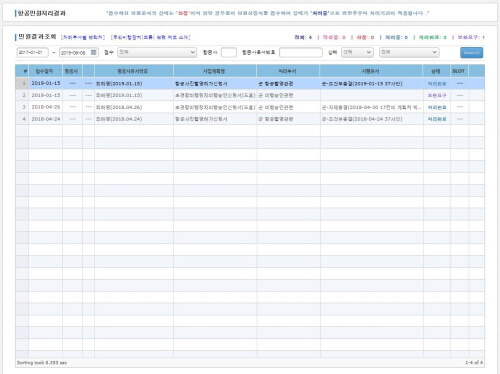This screenshot has height=374, width=500.
Task: Click row 3 처리부서 cell
Action: 288,107
